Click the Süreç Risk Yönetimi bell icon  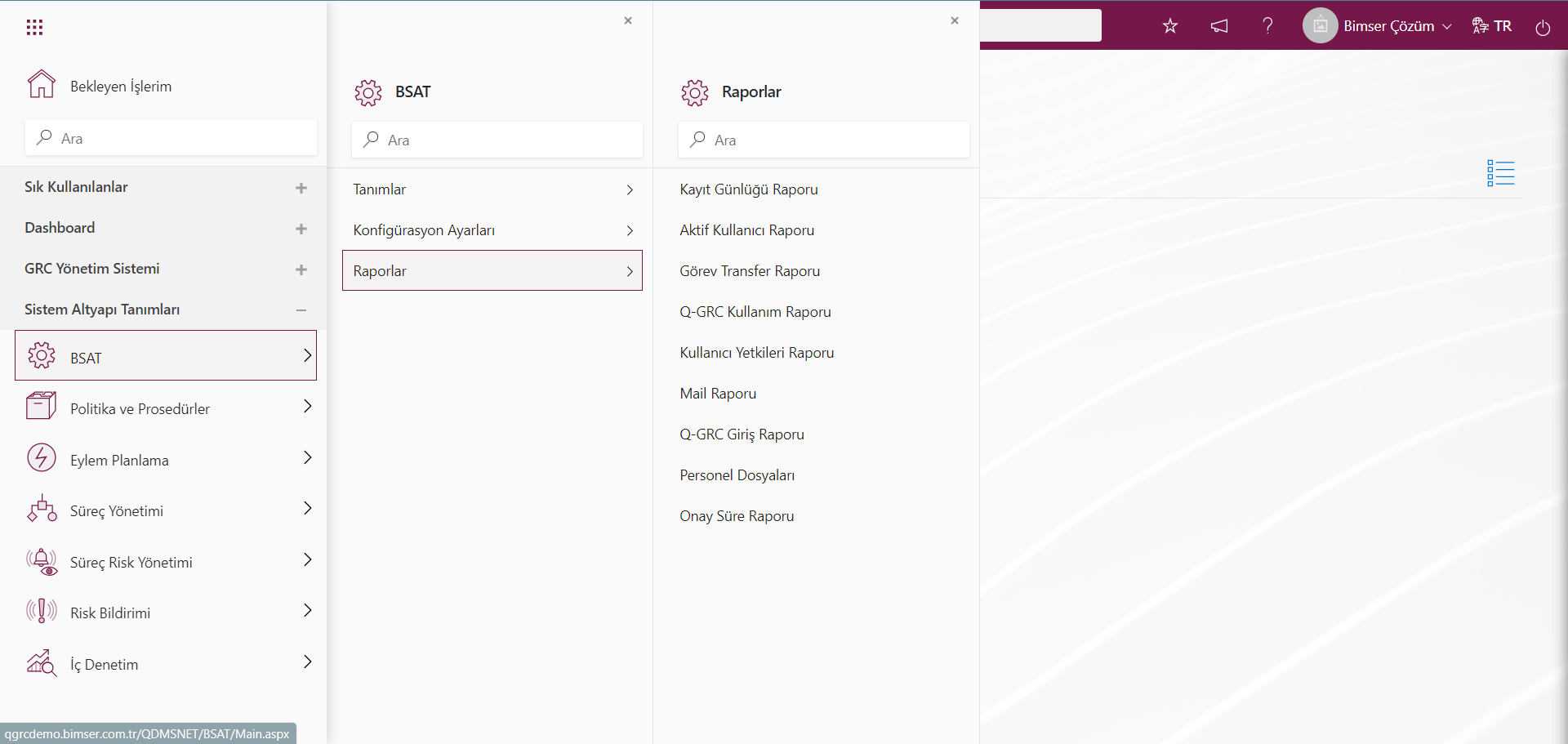[42, 561]
